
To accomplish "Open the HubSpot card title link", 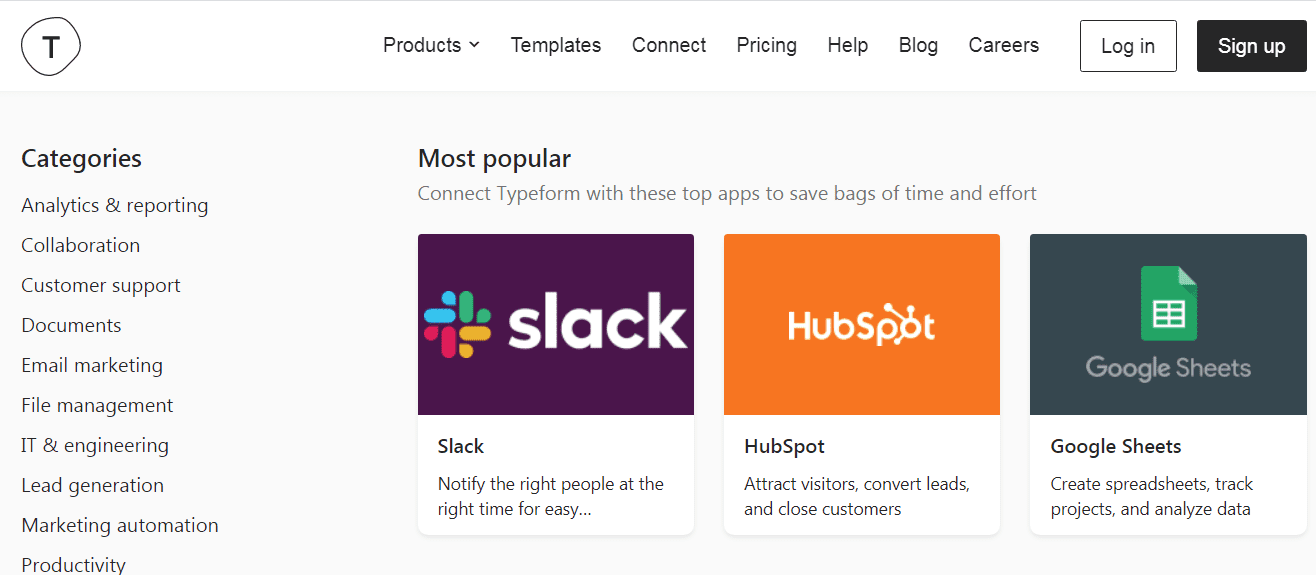I will click(785, 446).
